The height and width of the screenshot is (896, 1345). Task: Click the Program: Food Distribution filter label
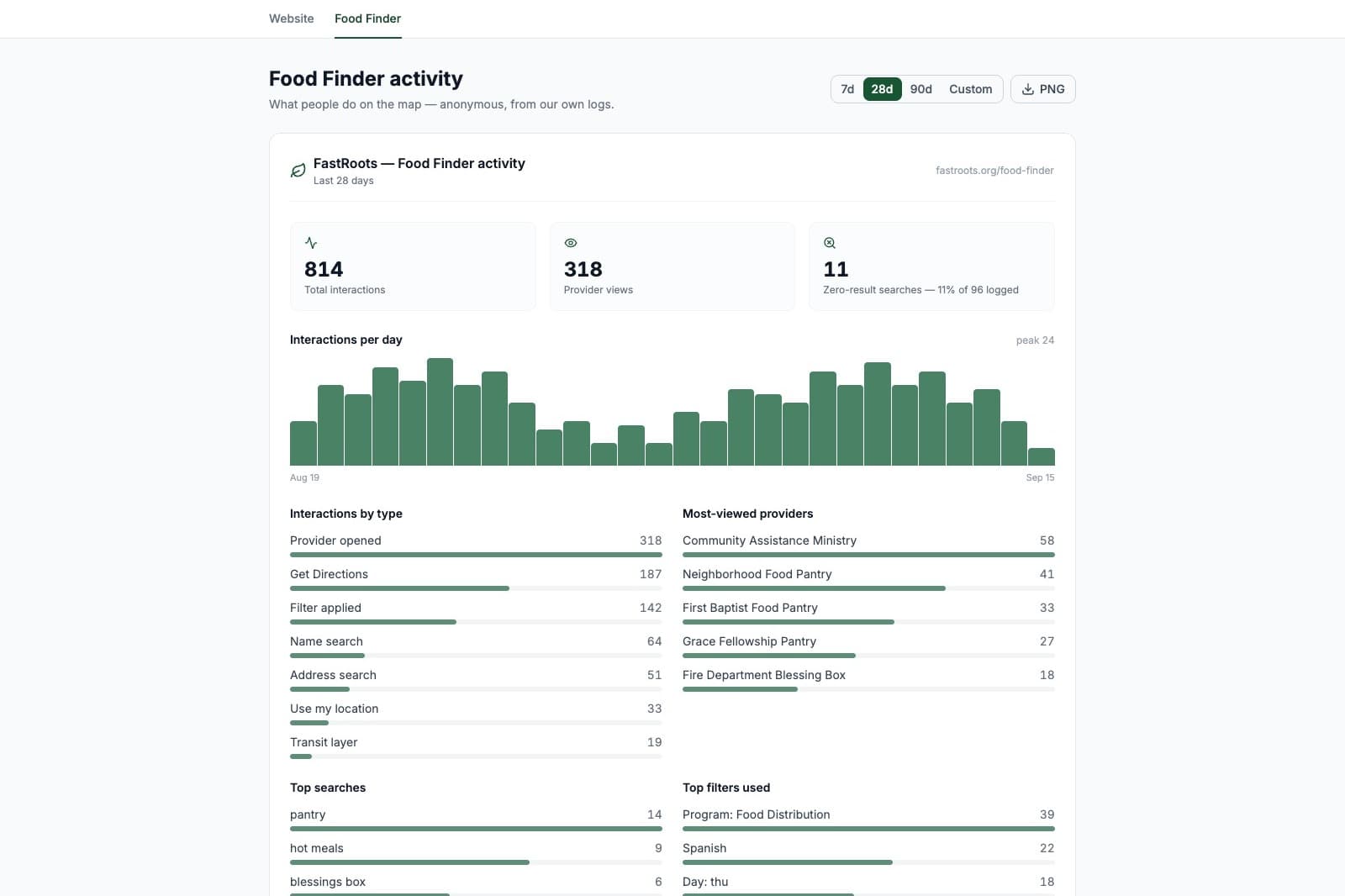(x=756, y=814)
